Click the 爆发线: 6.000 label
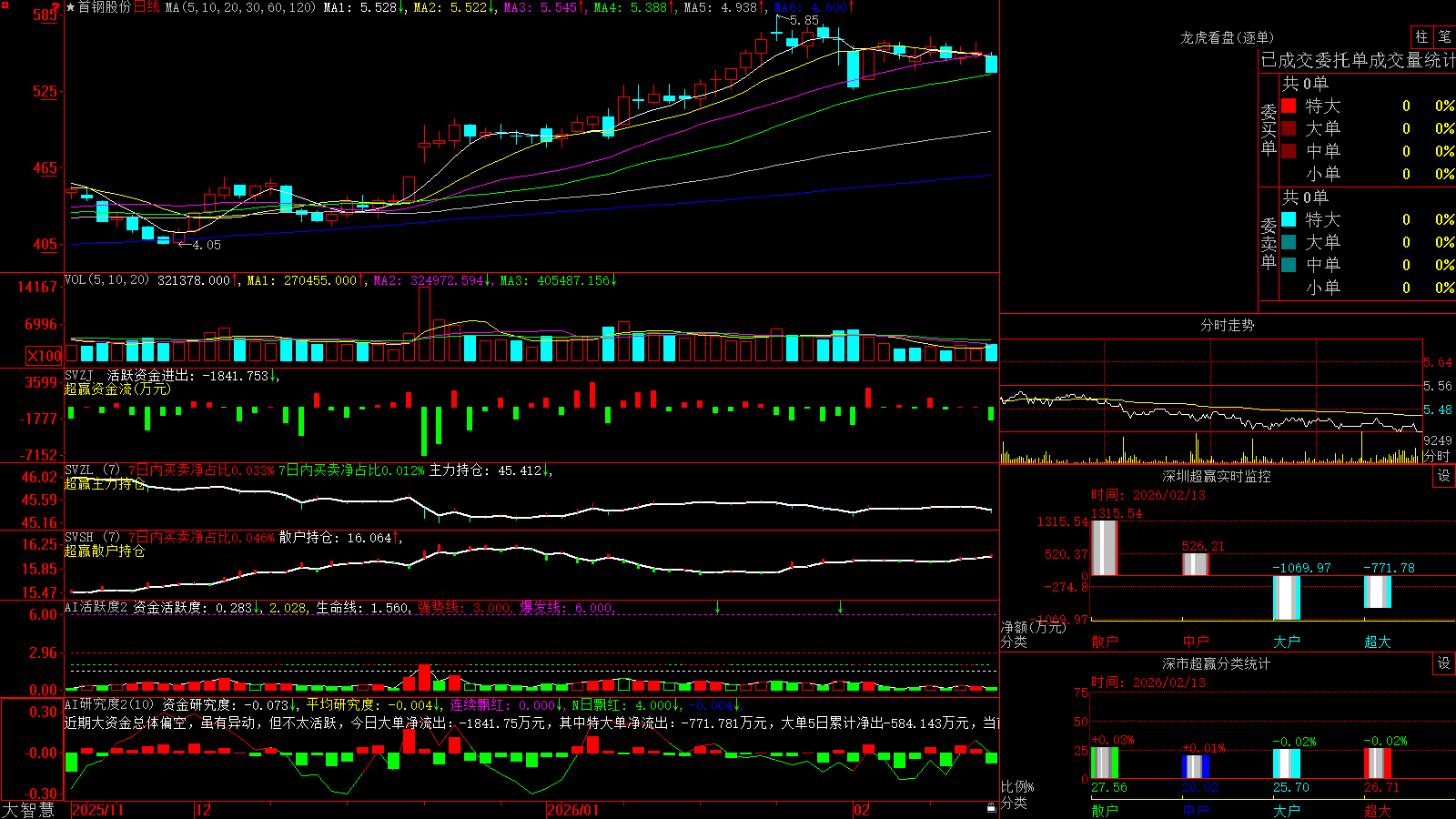The height and width of the screenshot is (819, 1456). (x=566, y=607)
